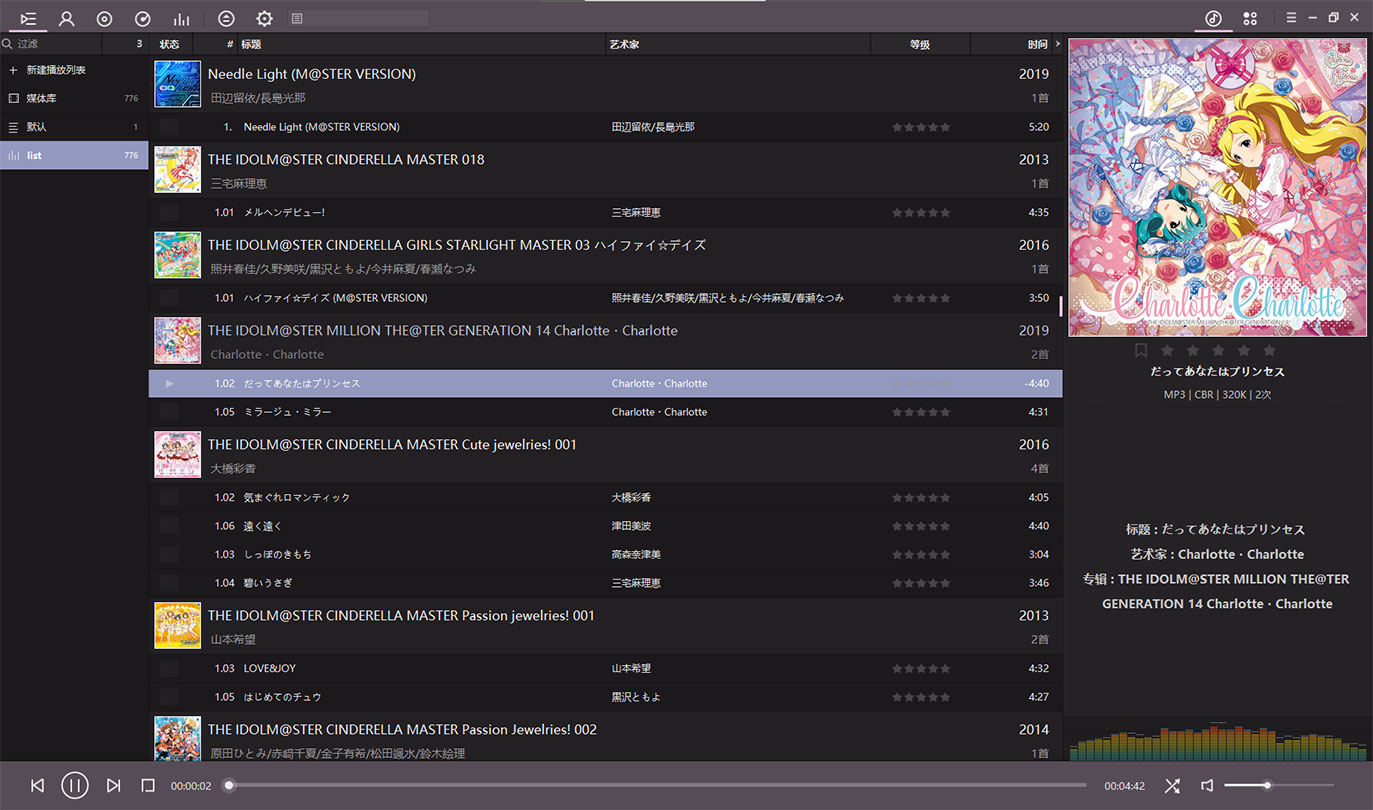Select the 媒体库 library item
Viewport: 1373px width, 810px height.
[74, 98]
